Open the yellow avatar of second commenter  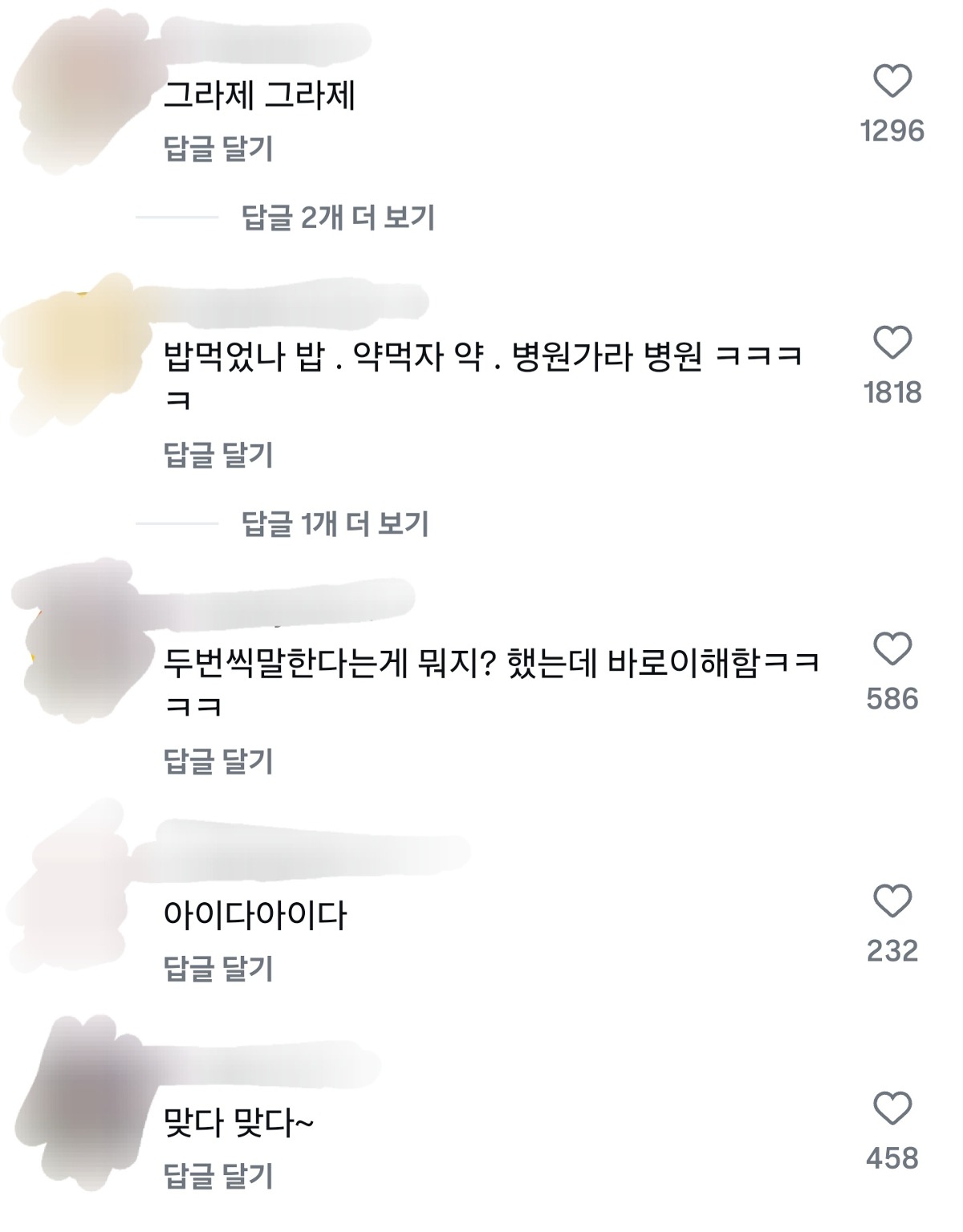pyautogui.click(x=76, y=353)
